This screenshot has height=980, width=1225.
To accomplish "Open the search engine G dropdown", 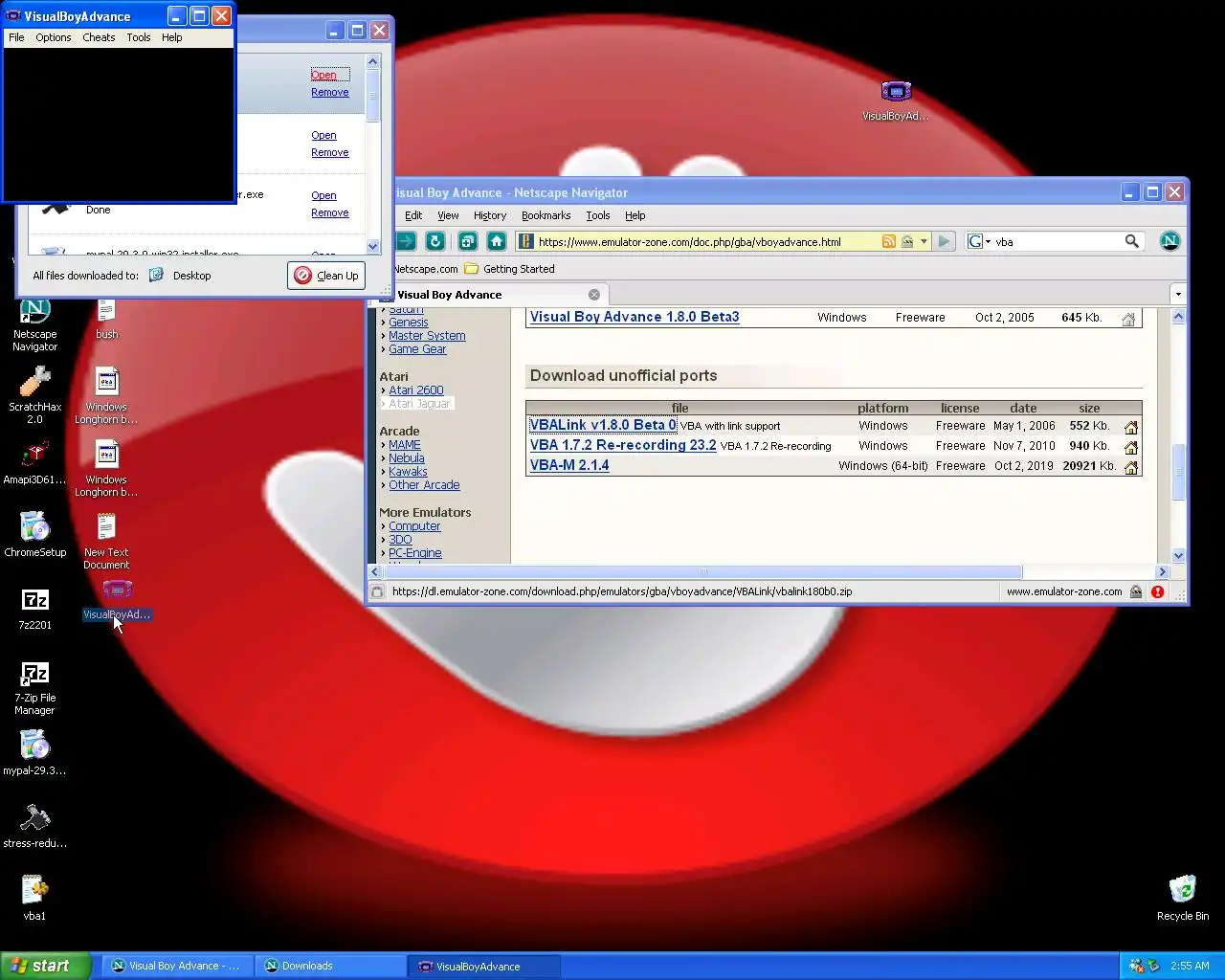I will [979, 241].
